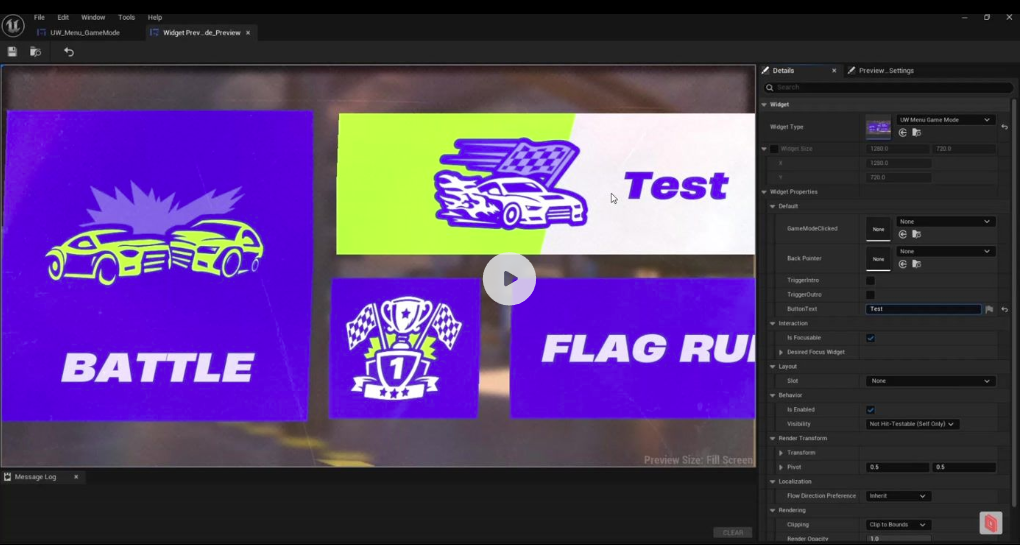Close the Message Log tab
The height and width of the screenshot is (545, 1020).
(76, 477)
